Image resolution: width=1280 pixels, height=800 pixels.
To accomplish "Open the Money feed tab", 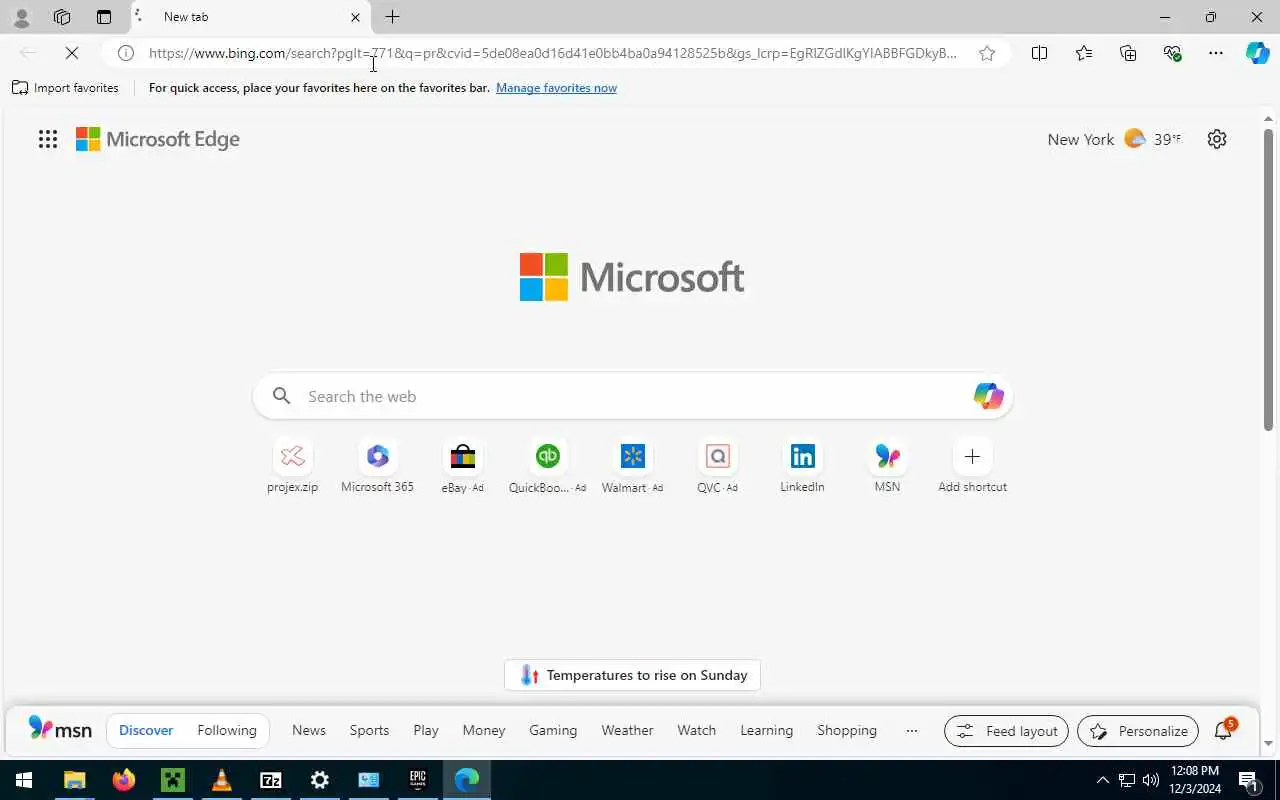I will tap(484, 730).
